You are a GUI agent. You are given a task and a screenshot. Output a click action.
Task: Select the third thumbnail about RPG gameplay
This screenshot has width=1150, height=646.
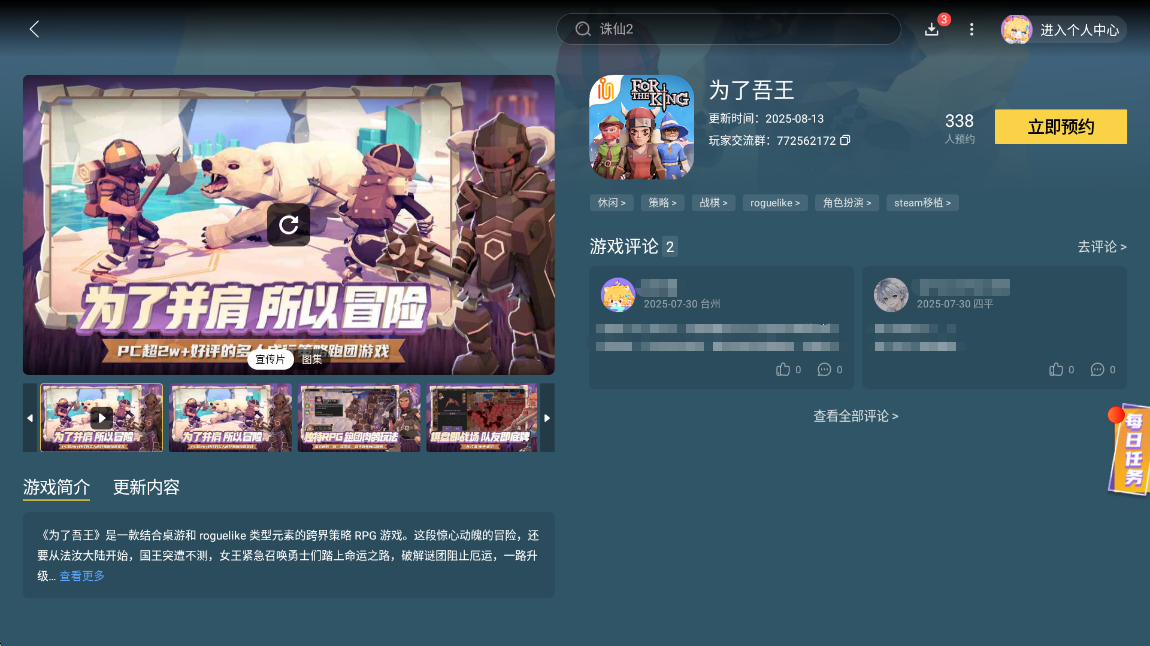point(359,417)
